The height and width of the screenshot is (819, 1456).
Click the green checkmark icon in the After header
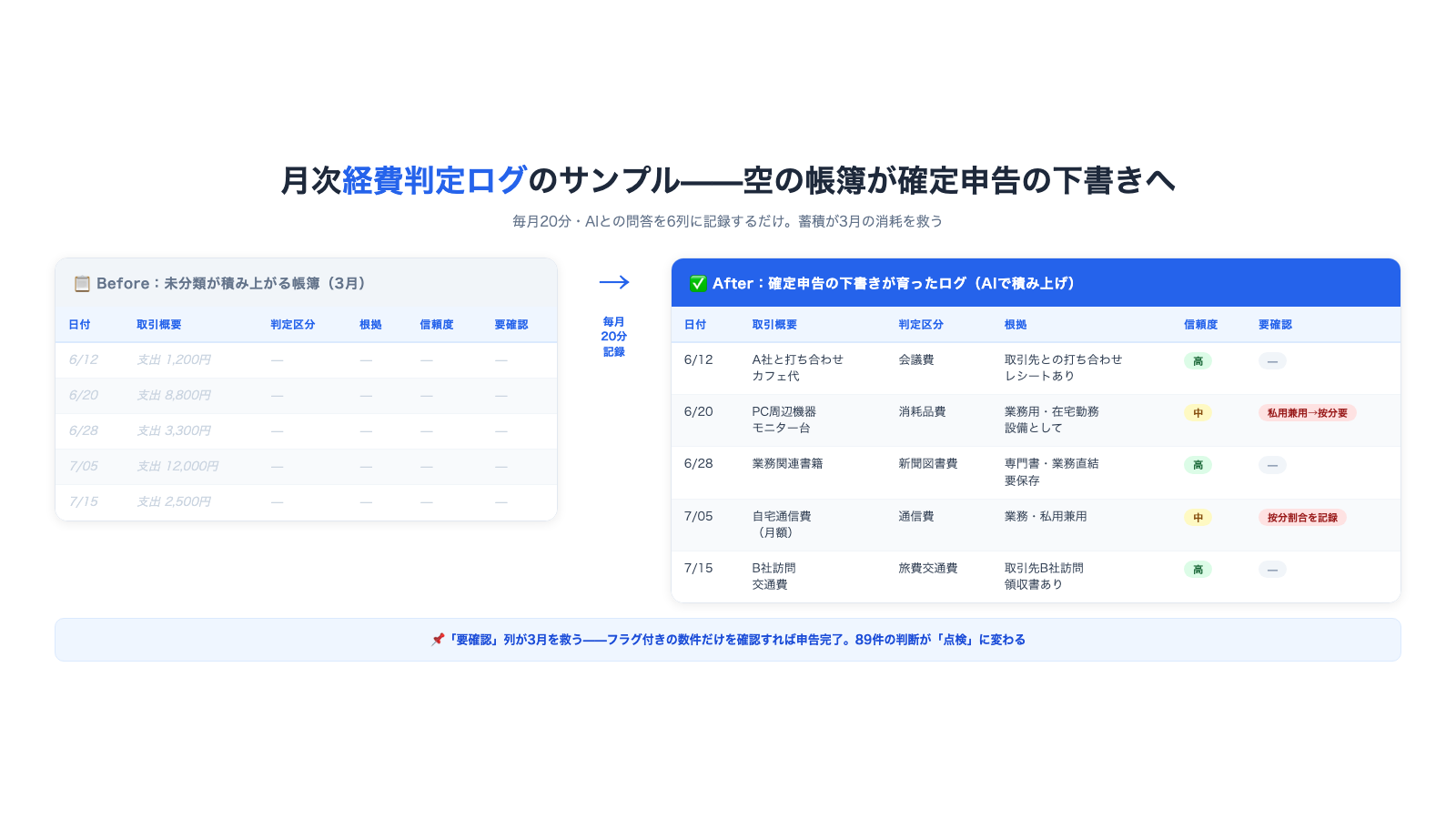click(698, 284)
